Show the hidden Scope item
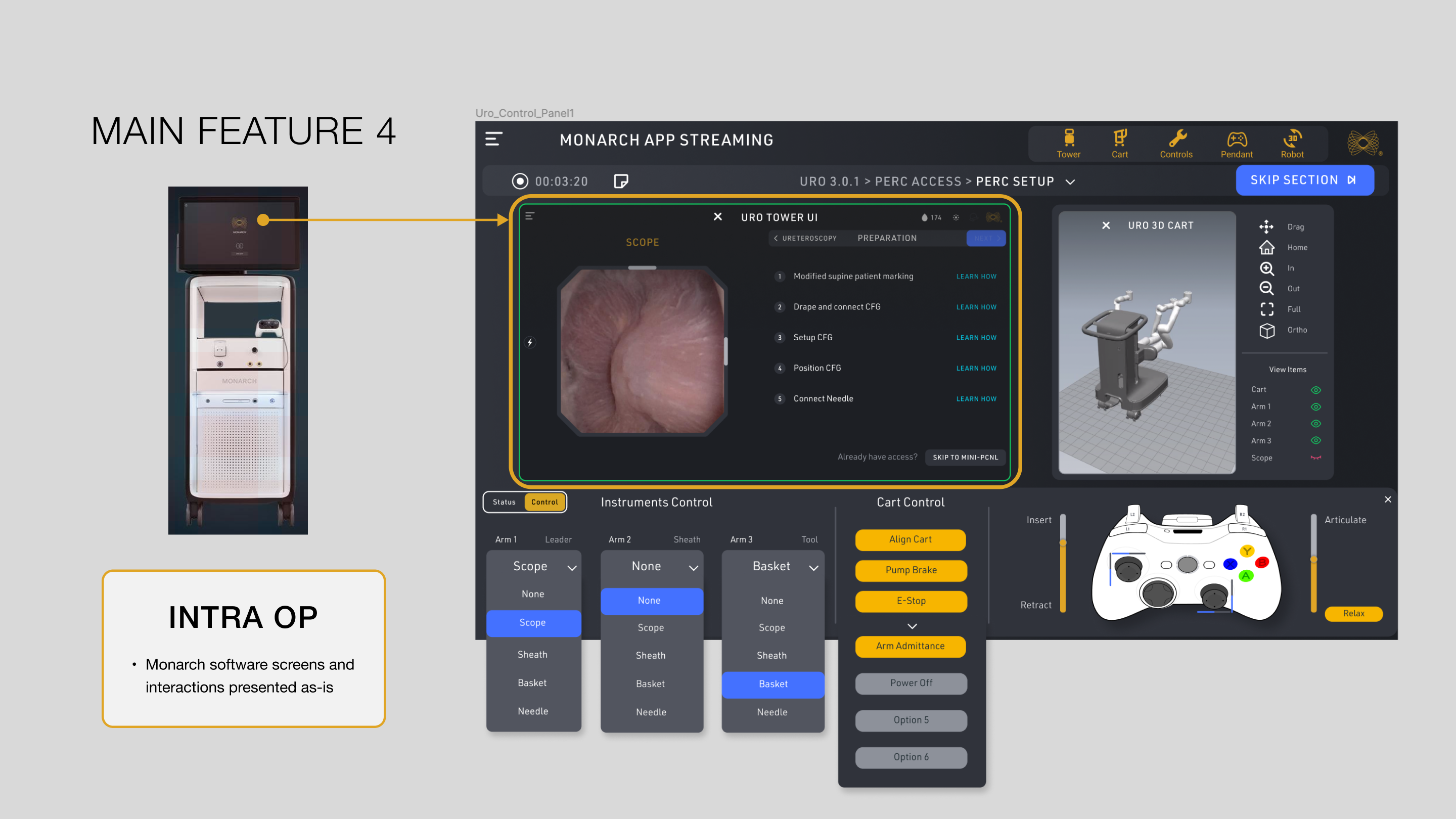1456x819 pixels. click(x=1315, y=458)
